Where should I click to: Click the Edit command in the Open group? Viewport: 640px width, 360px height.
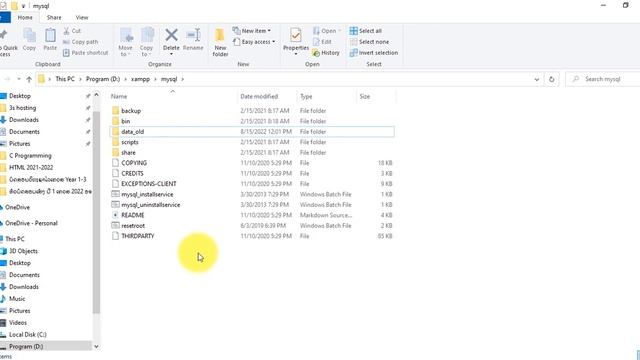click(x=322, y=42)
